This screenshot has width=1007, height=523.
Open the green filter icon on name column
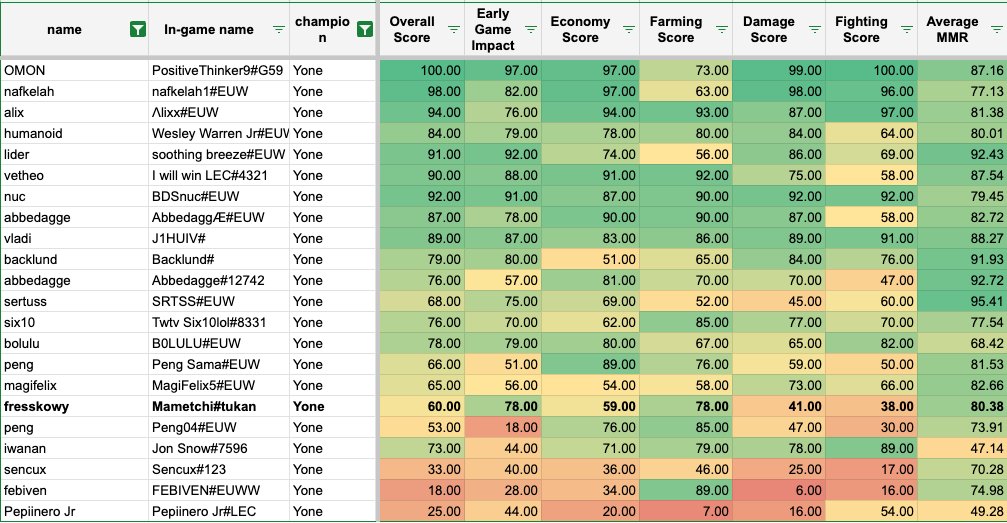pyautogui.click(x=137, y=30)
